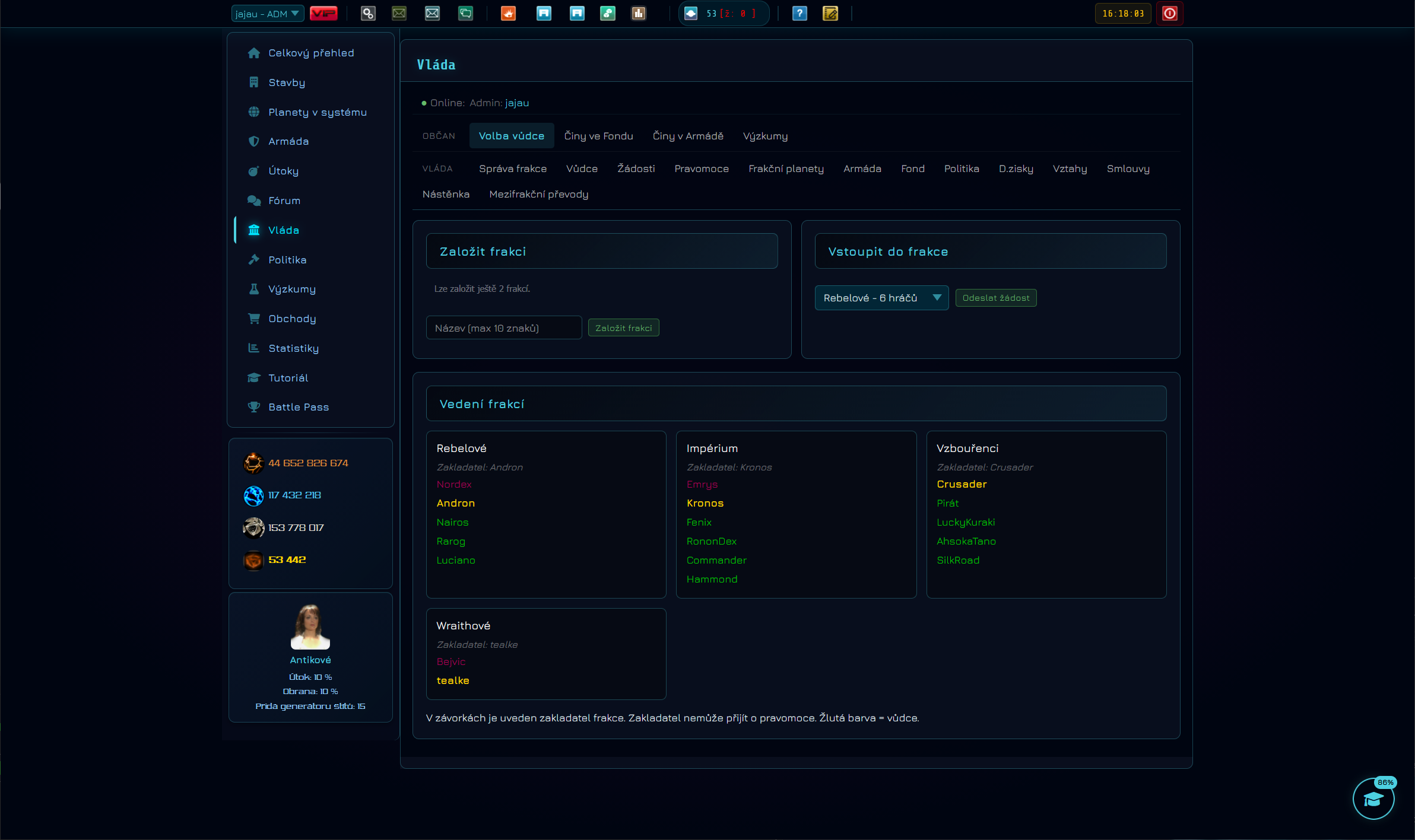
Task: Click the faction name input field
Action: tap(504, 327)
